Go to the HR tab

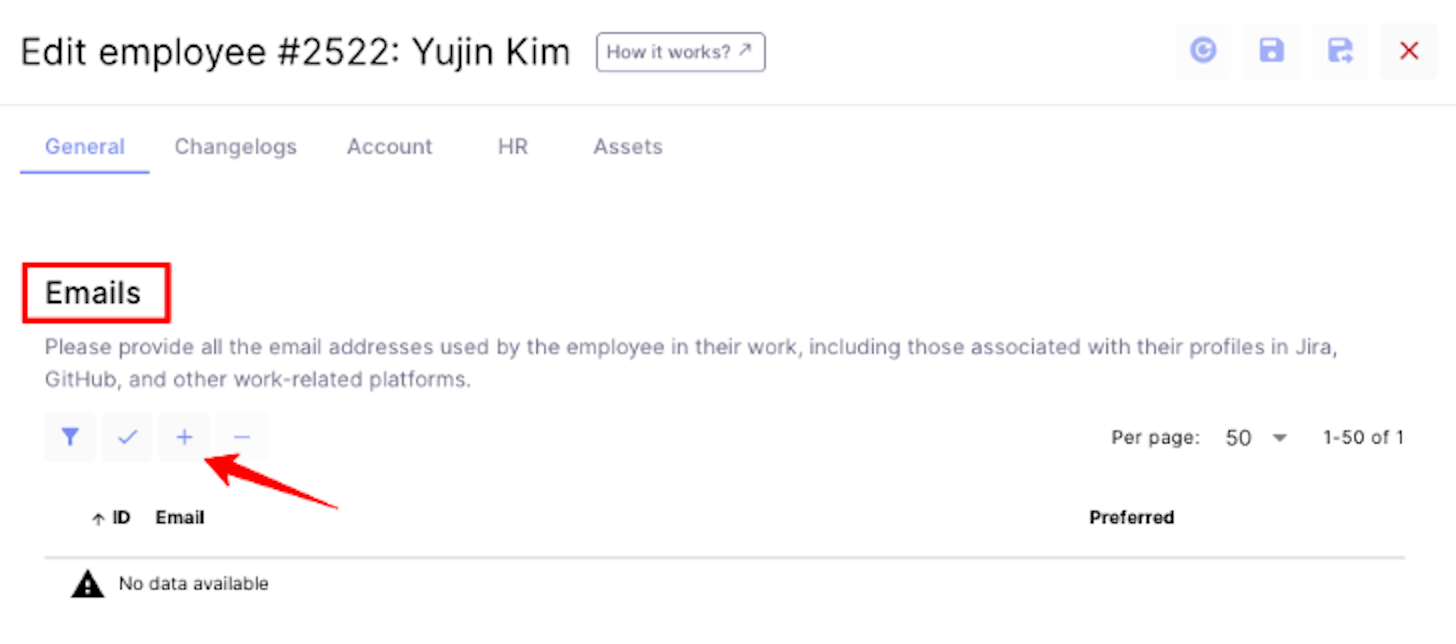tap(513, 146)
